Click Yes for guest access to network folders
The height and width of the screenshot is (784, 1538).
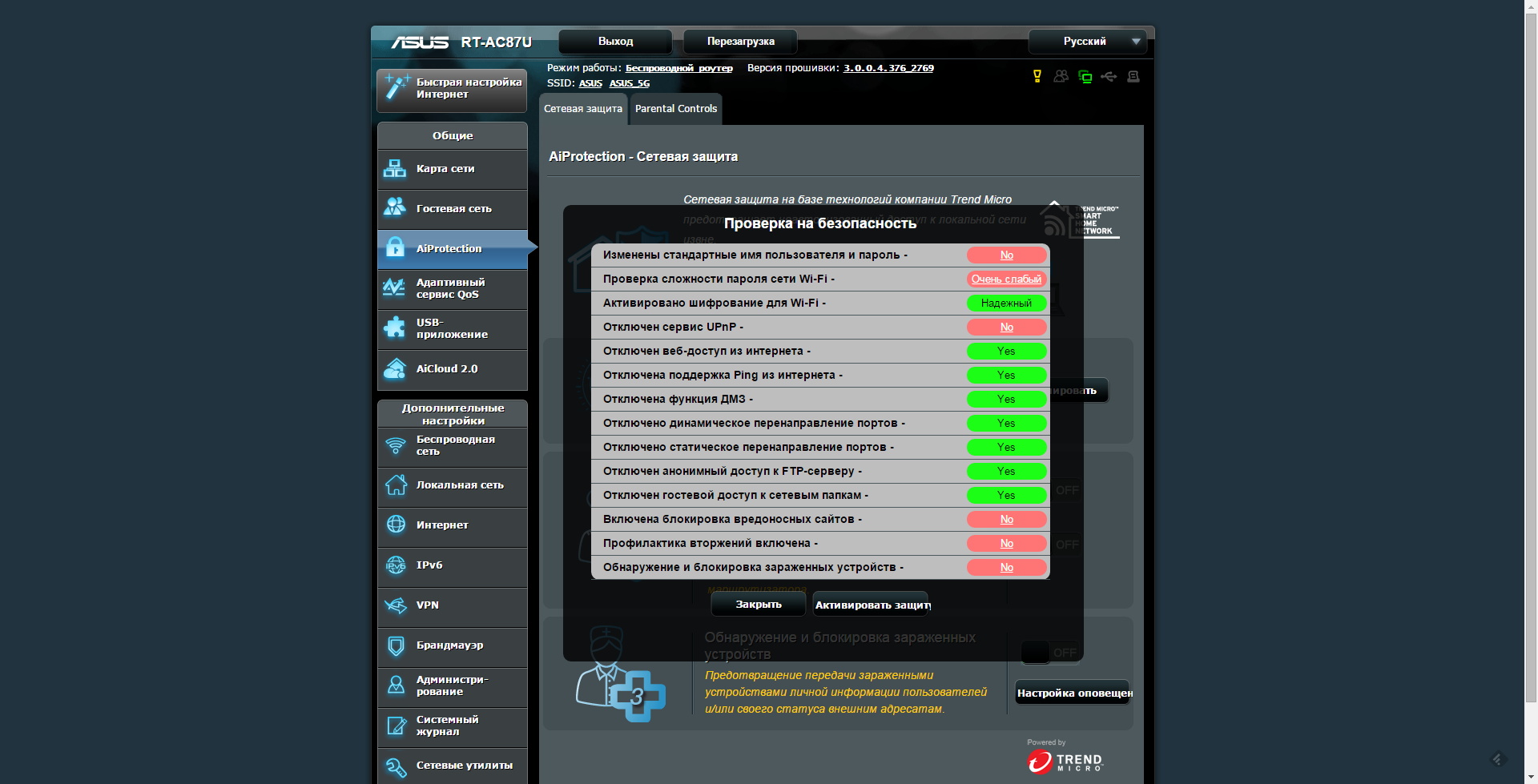[x=1007, y=495]
